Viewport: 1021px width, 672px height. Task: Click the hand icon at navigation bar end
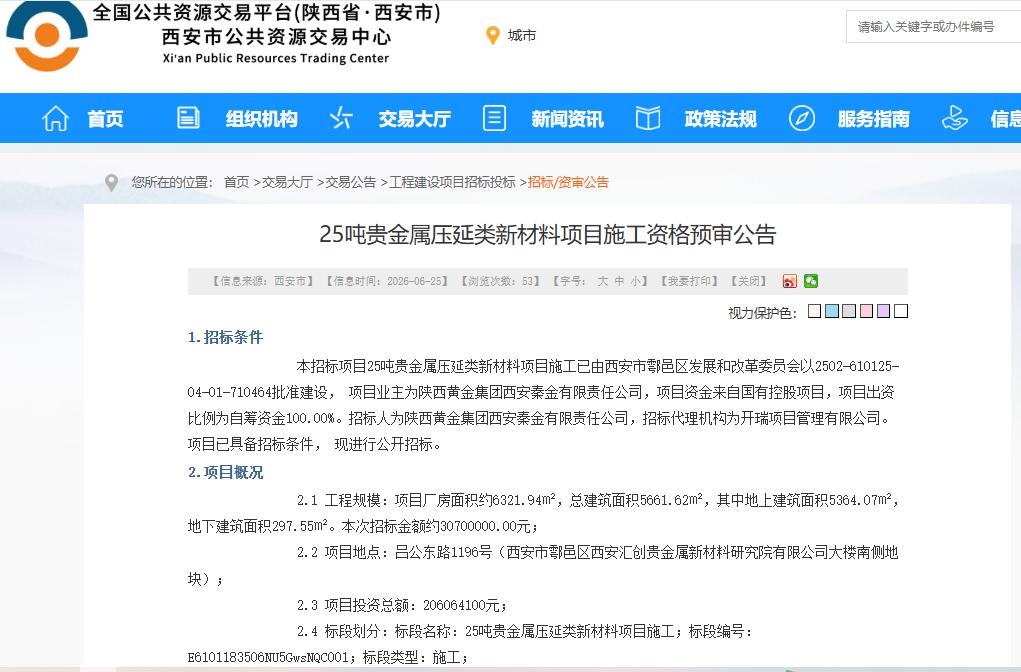tap(955, 118)
